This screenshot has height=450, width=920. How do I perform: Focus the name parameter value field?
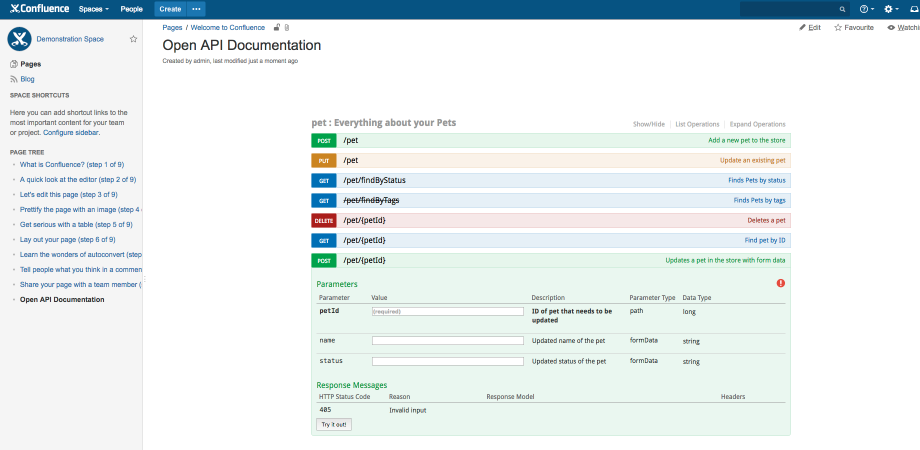(x=448, y=340)
